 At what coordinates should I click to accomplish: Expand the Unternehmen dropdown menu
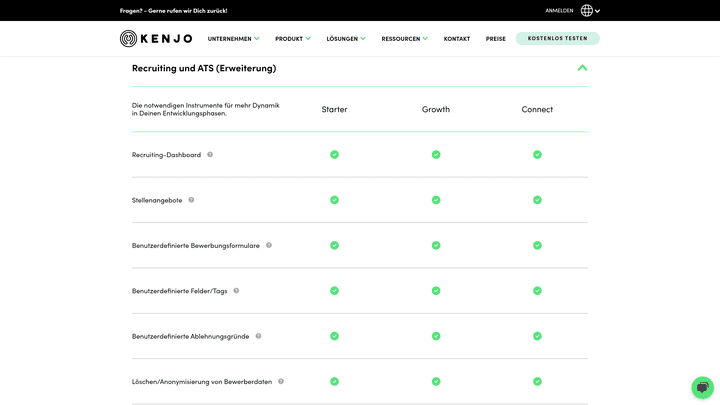click(x=233, y=39)
